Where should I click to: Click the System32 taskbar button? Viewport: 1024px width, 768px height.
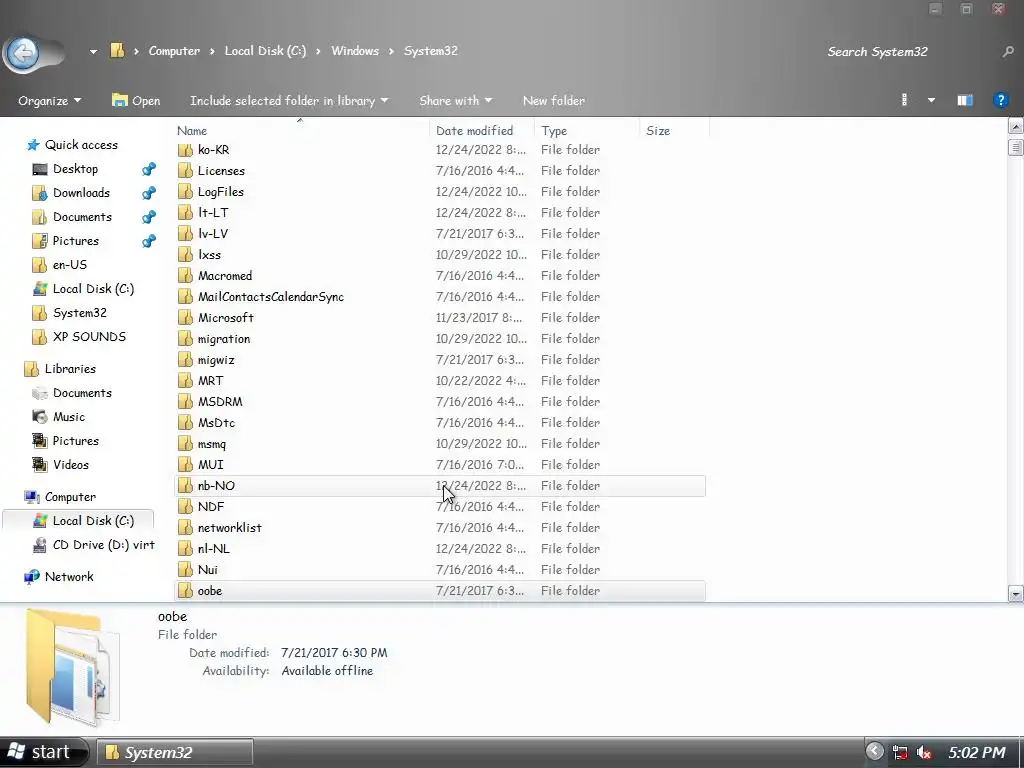pos(175,752)
